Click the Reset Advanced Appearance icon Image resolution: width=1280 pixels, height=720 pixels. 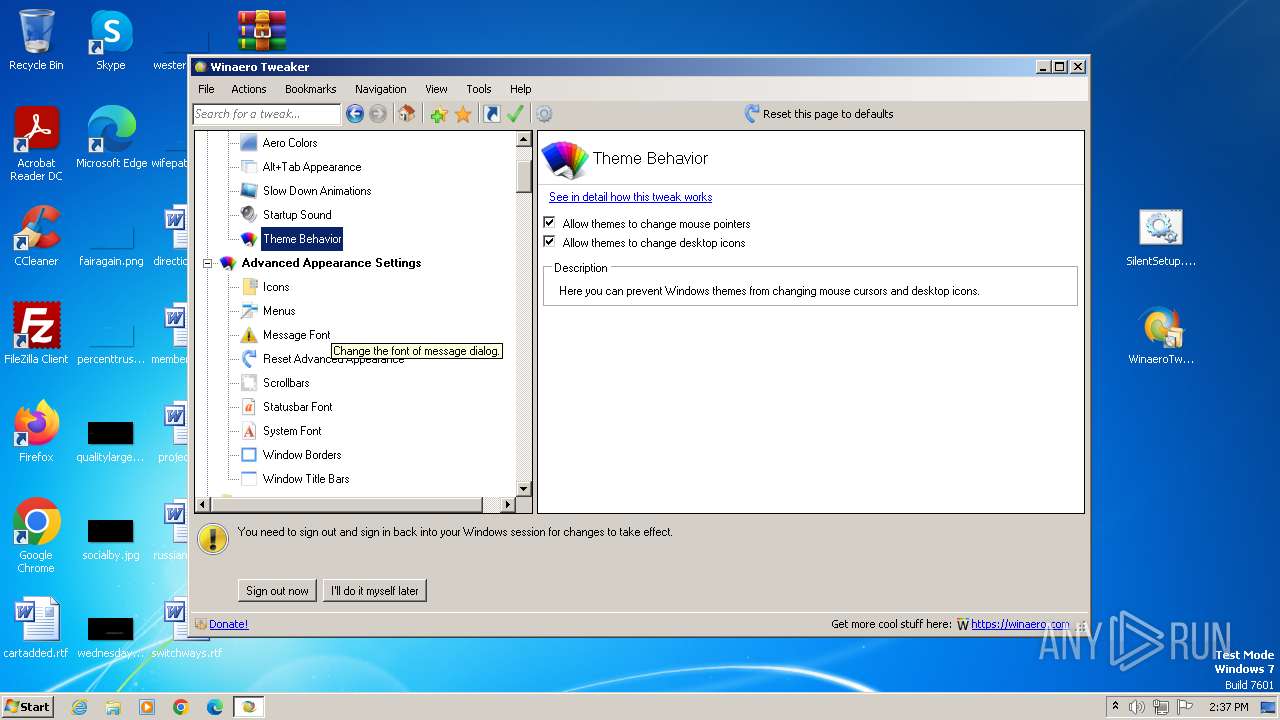[x=249, y=359]
